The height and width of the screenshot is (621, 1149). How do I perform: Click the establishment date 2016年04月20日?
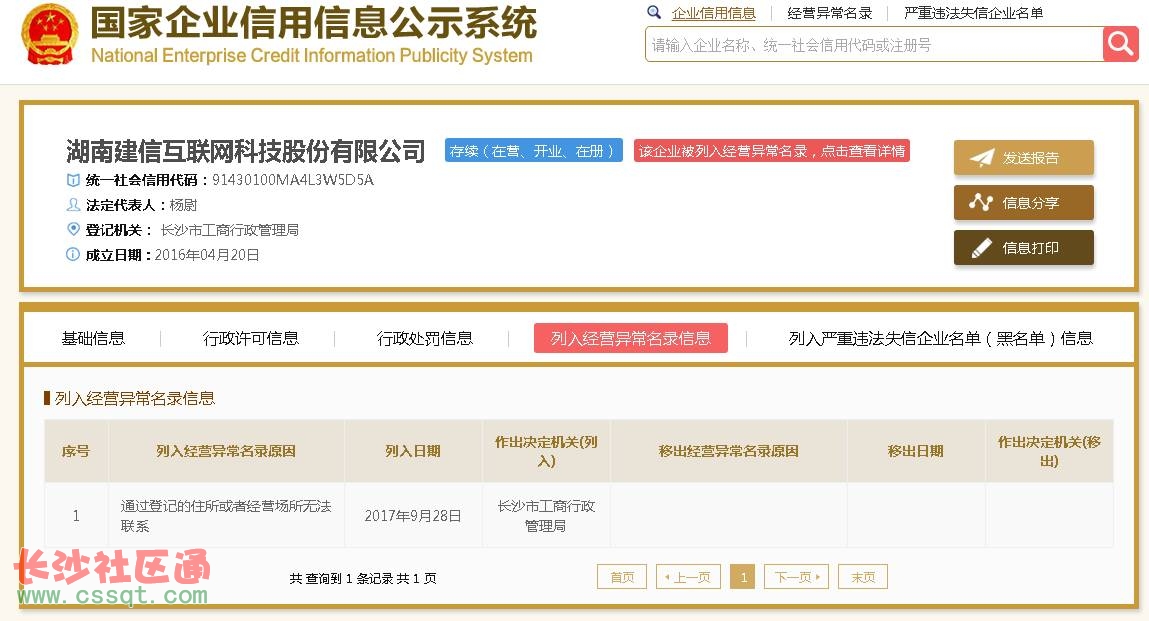pos(207,255)
